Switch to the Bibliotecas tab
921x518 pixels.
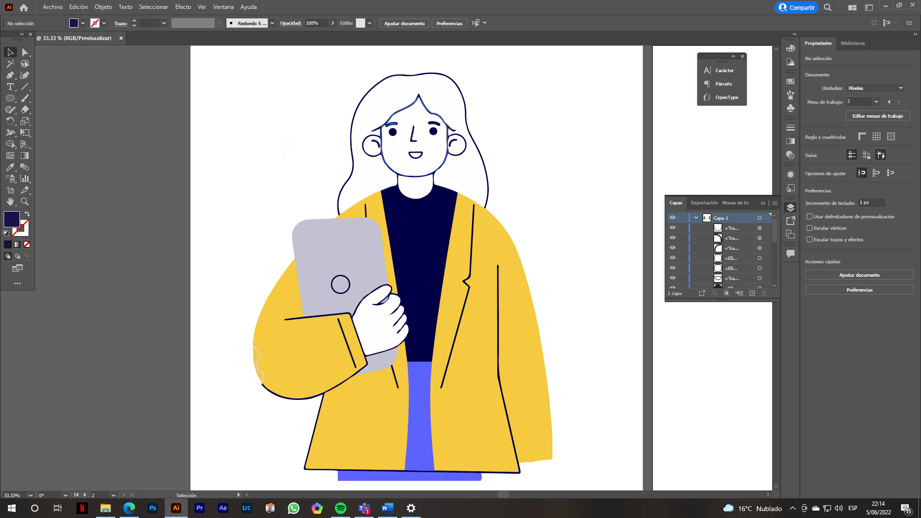(x=852, y=43)
